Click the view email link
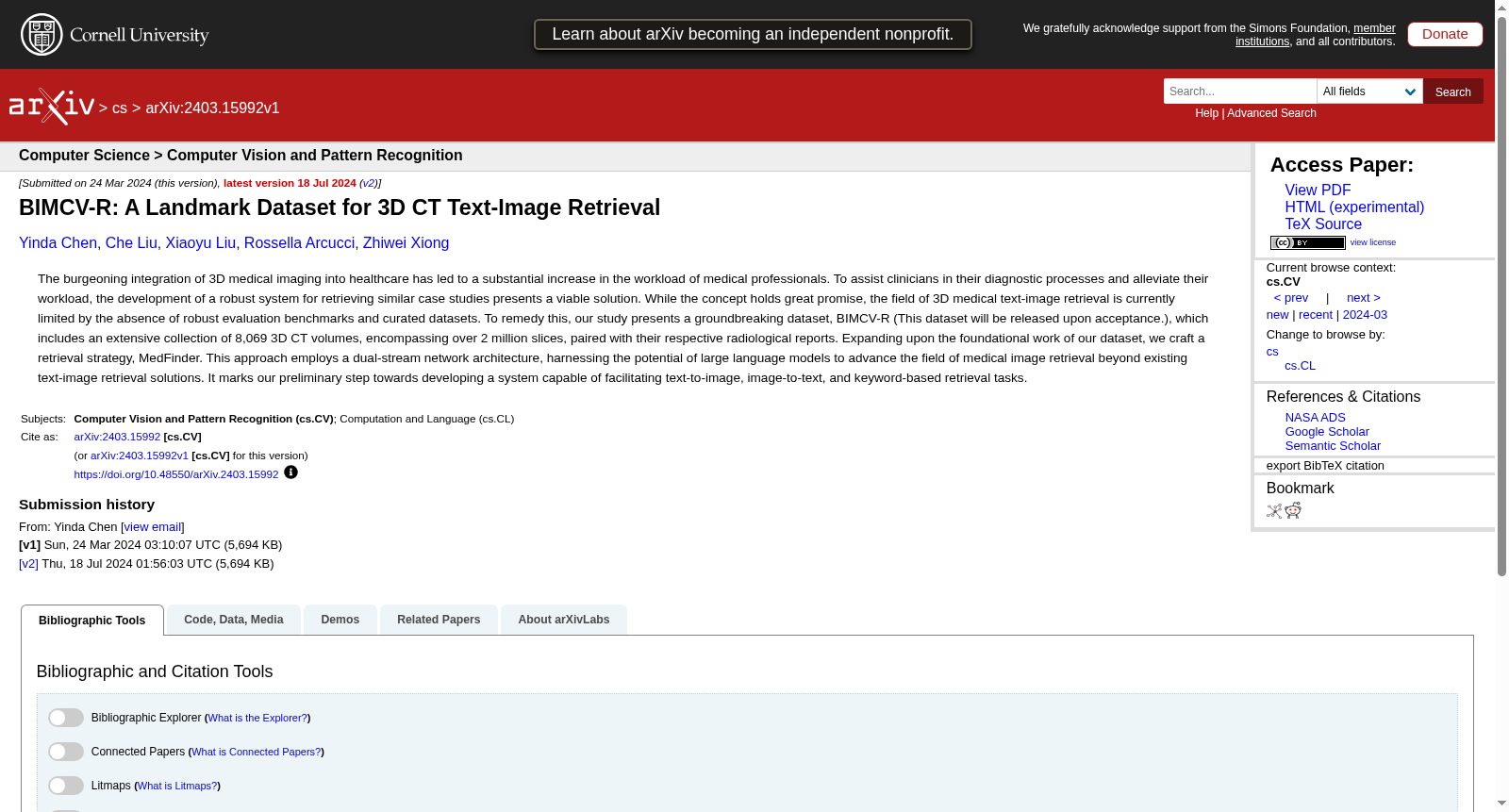Viewport: 1509px width, 812px height. pos(153,527)
